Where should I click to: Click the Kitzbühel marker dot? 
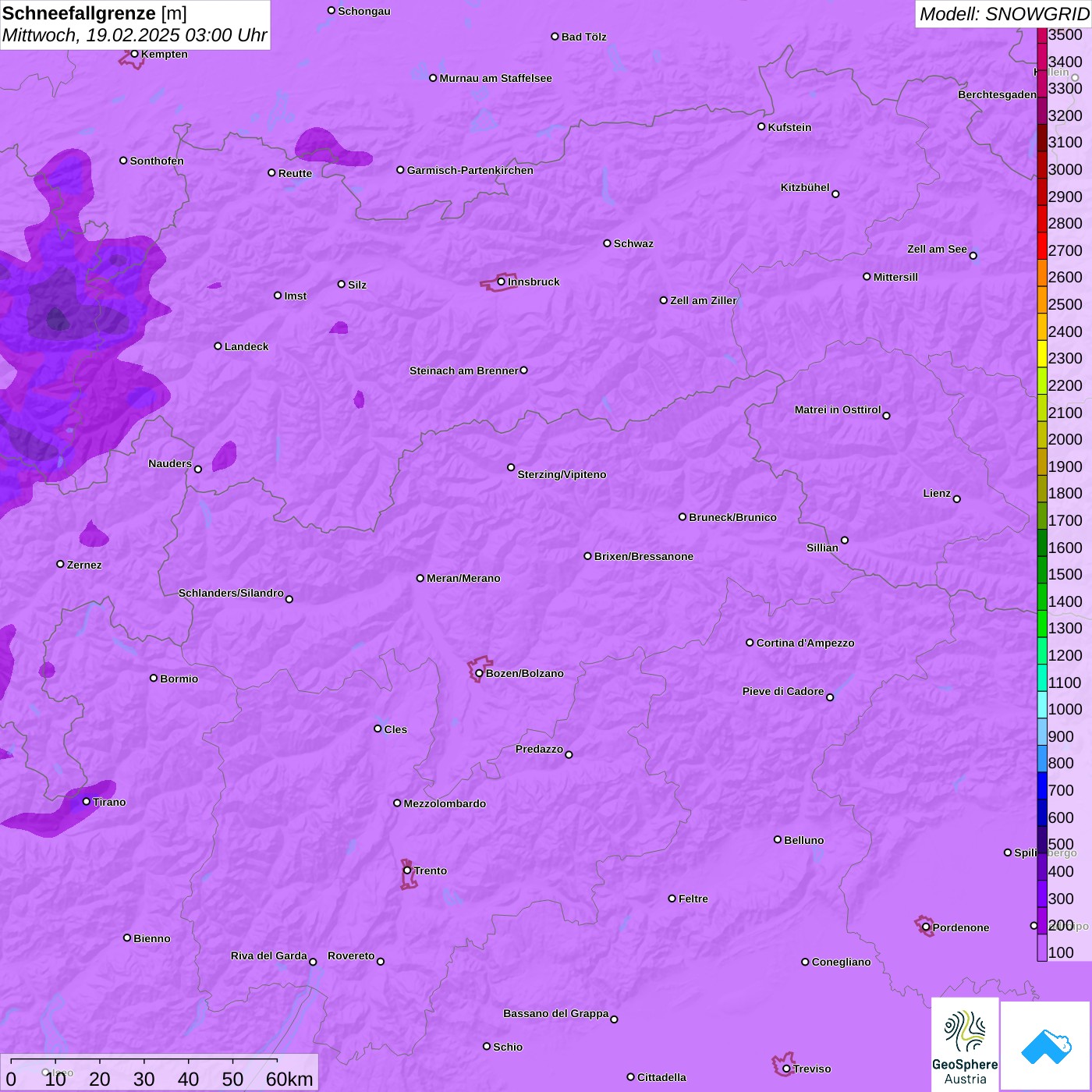[x=835, y=194]
